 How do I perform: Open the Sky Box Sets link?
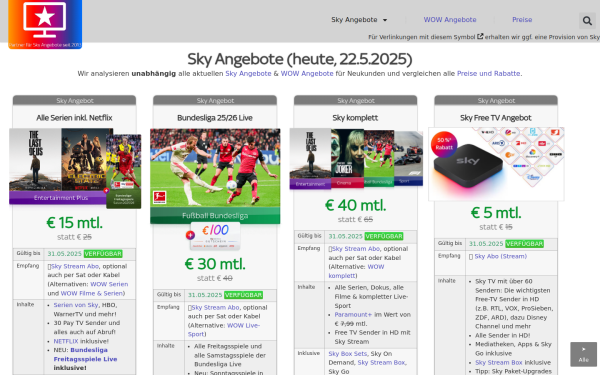[x=348, y=354]
